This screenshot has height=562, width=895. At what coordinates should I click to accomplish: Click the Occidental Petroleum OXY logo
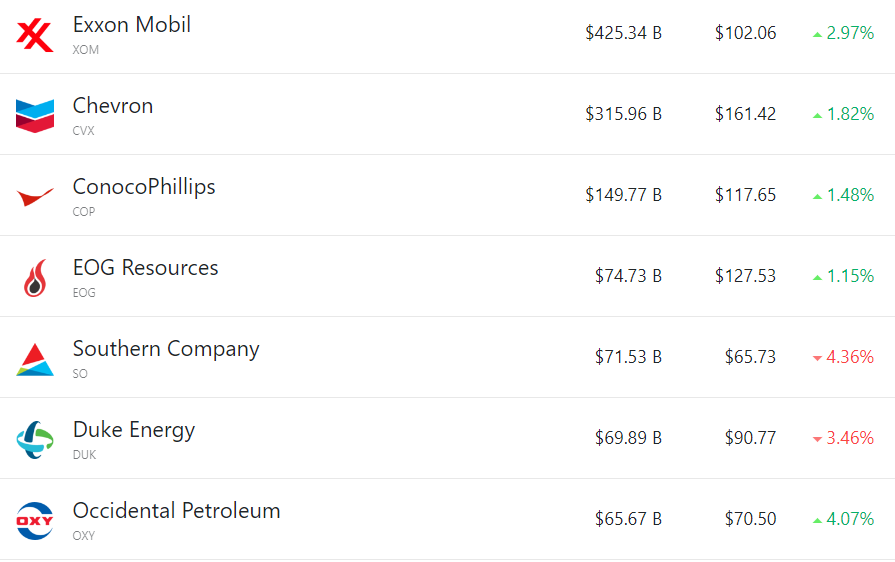coord(35,520)
